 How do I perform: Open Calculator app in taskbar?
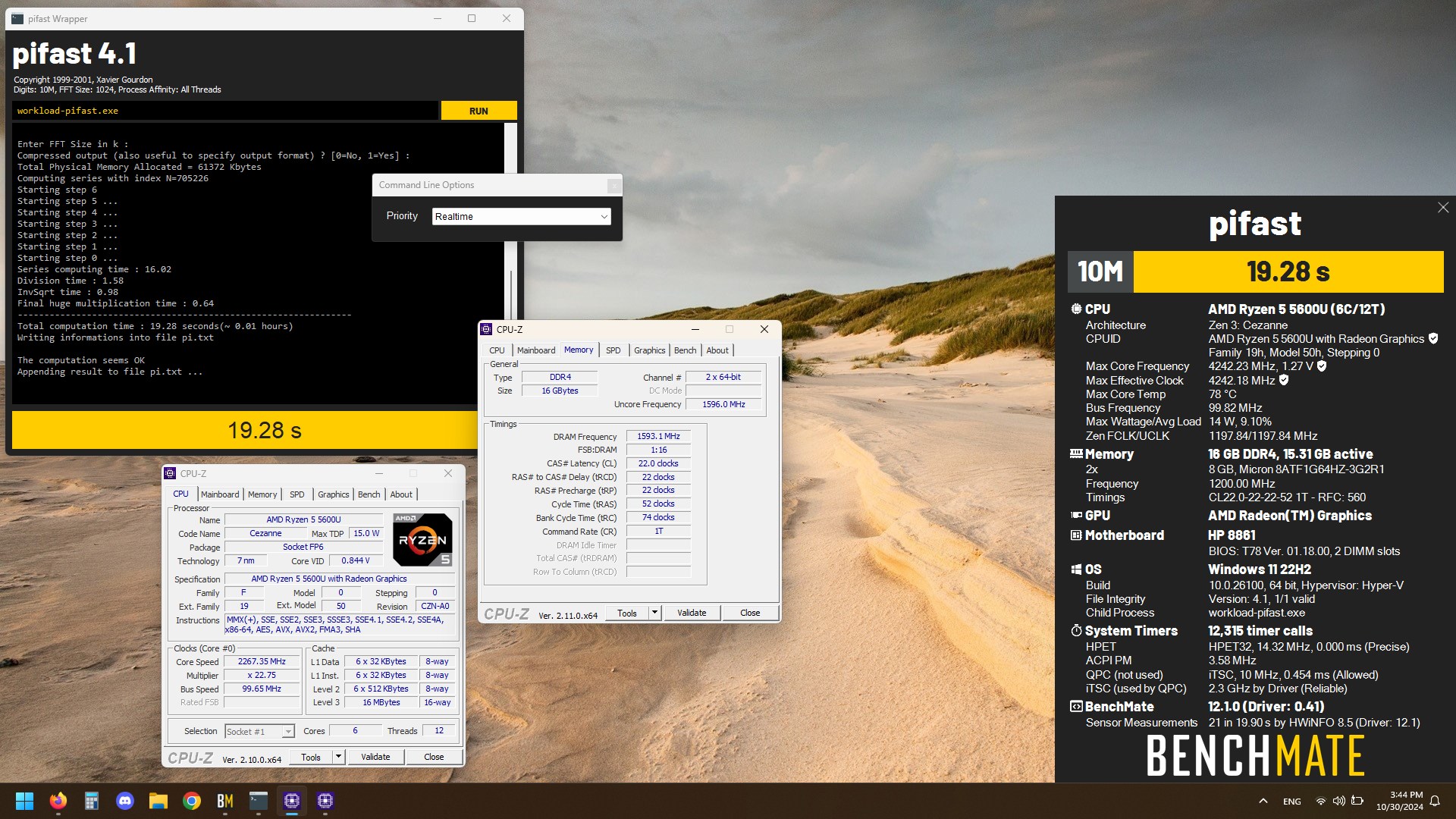point(91,801)
